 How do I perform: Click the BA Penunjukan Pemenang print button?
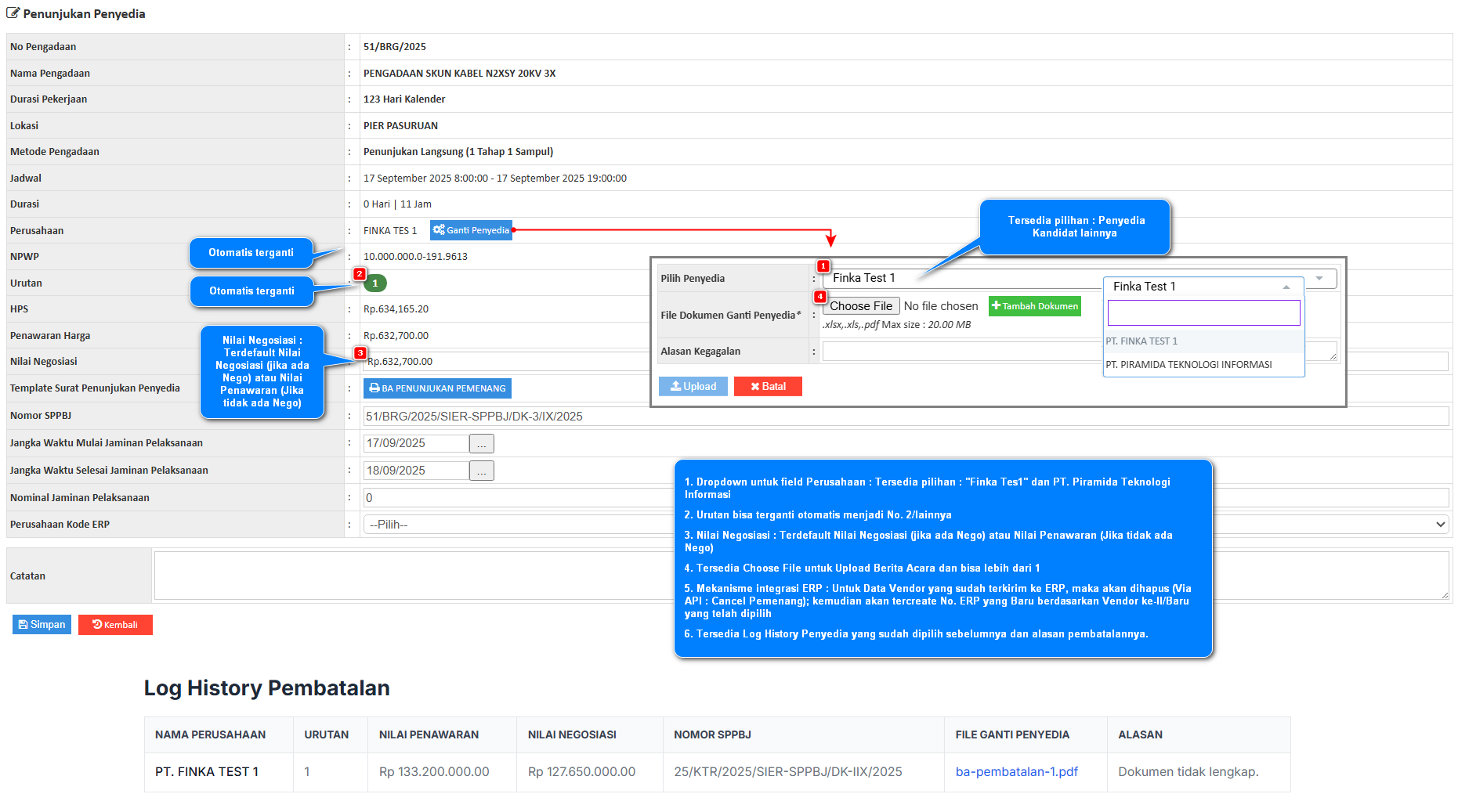(x=437, y=388)
